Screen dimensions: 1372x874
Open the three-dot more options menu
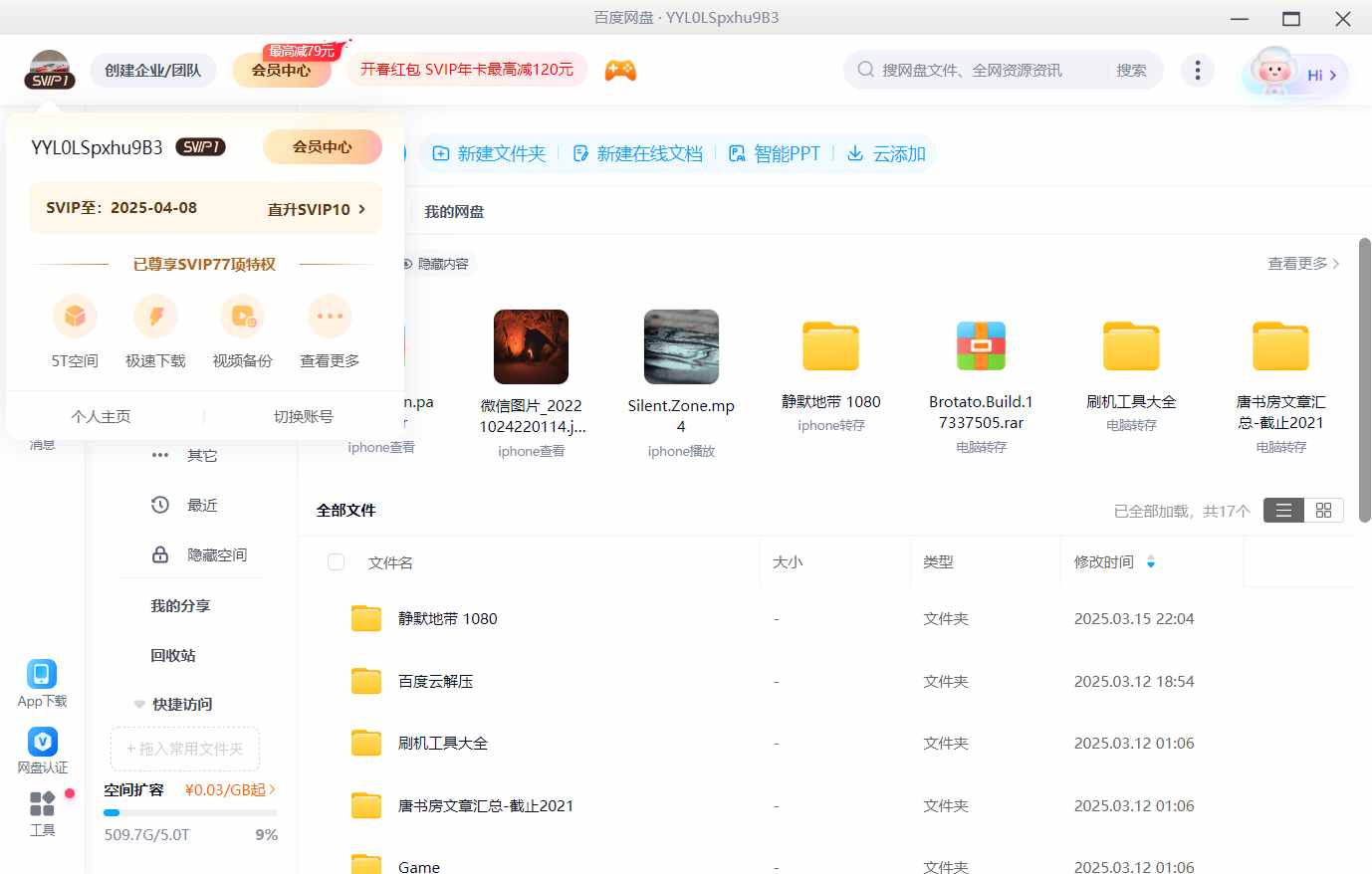click(x=1198, y=70)
